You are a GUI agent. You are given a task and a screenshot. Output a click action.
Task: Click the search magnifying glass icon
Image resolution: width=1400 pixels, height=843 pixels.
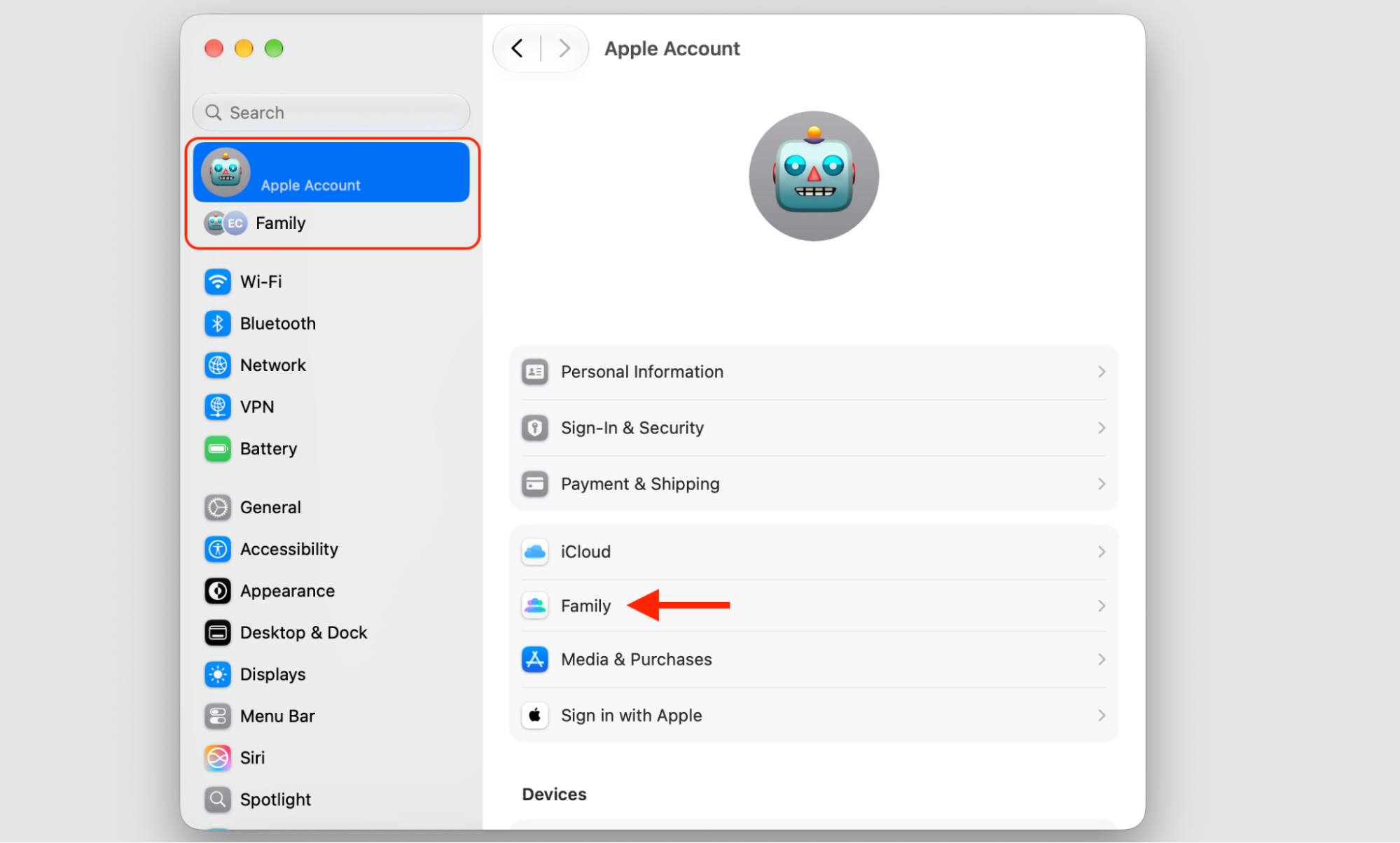[x=214, y=113]
